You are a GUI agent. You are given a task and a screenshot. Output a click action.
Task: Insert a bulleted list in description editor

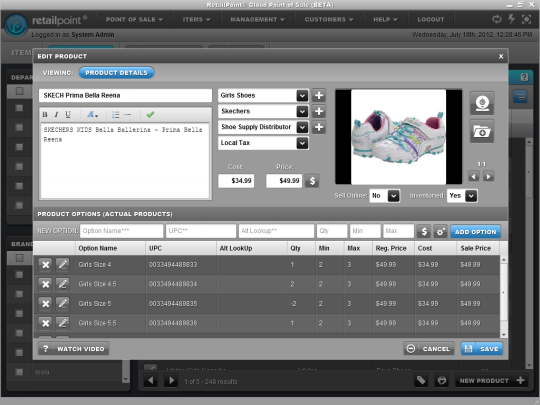coord(116,115)
